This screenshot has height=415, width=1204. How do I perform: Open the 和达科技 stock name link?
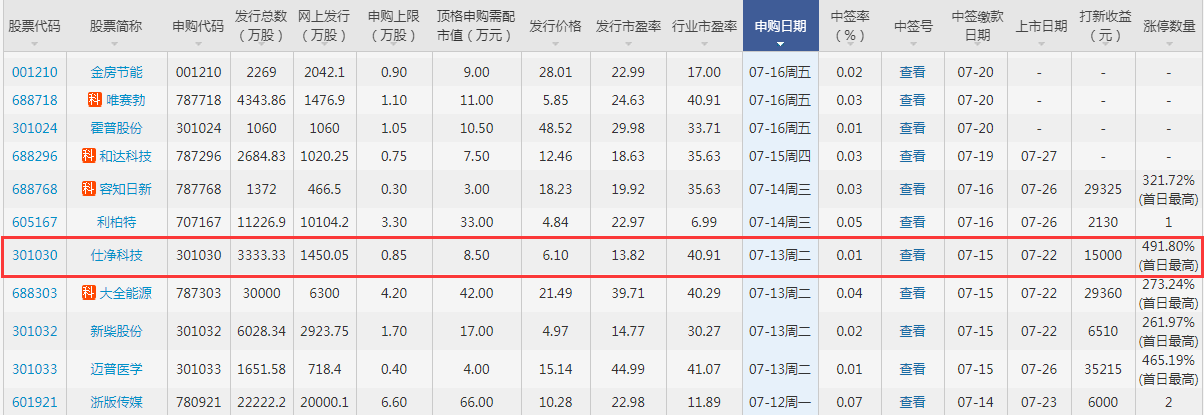coord(124,156)
